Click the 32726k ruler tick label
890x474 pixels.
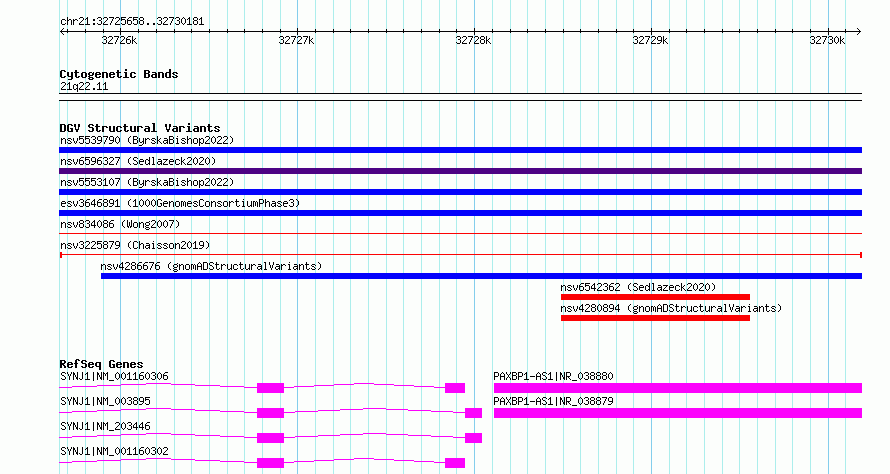click(x=119, y=40)
